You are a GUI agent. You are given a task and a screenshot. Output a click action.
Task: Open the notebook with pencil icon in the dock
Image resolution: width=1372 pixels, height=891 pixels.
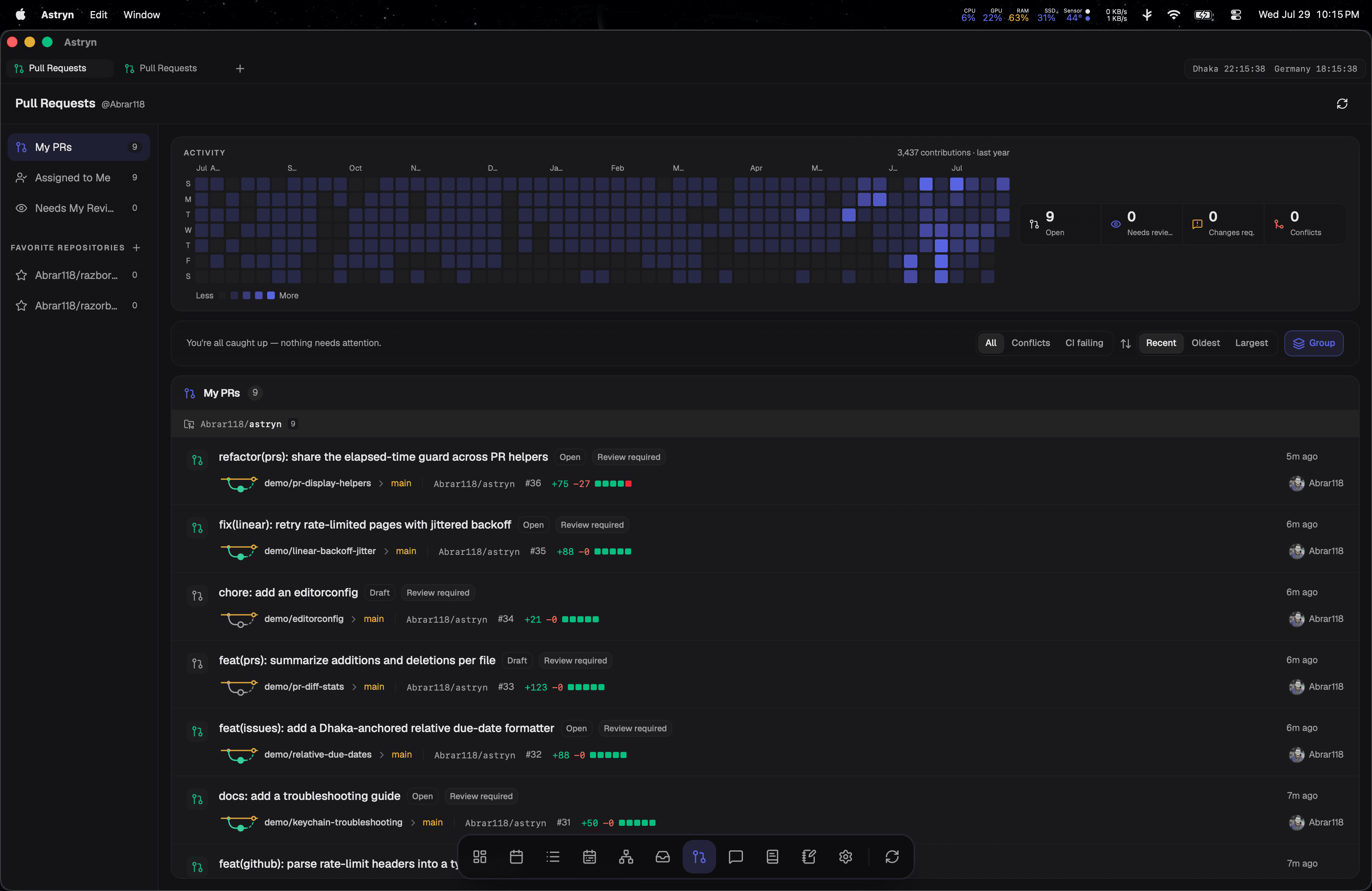pyautogui.click(x=809, y=857)
